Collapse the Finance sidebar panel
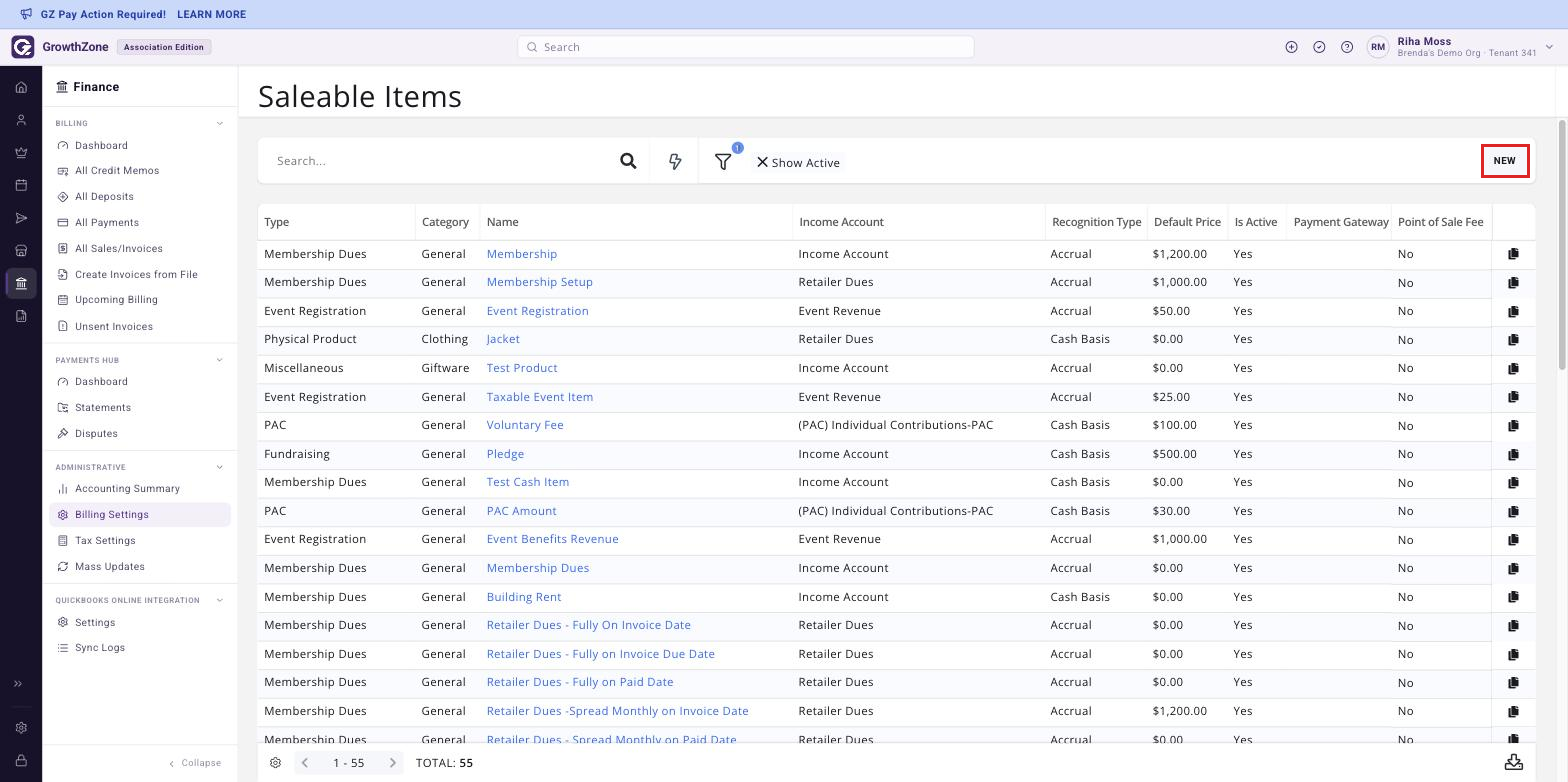This screenshot has width=1568, height=782. point(195,763)
